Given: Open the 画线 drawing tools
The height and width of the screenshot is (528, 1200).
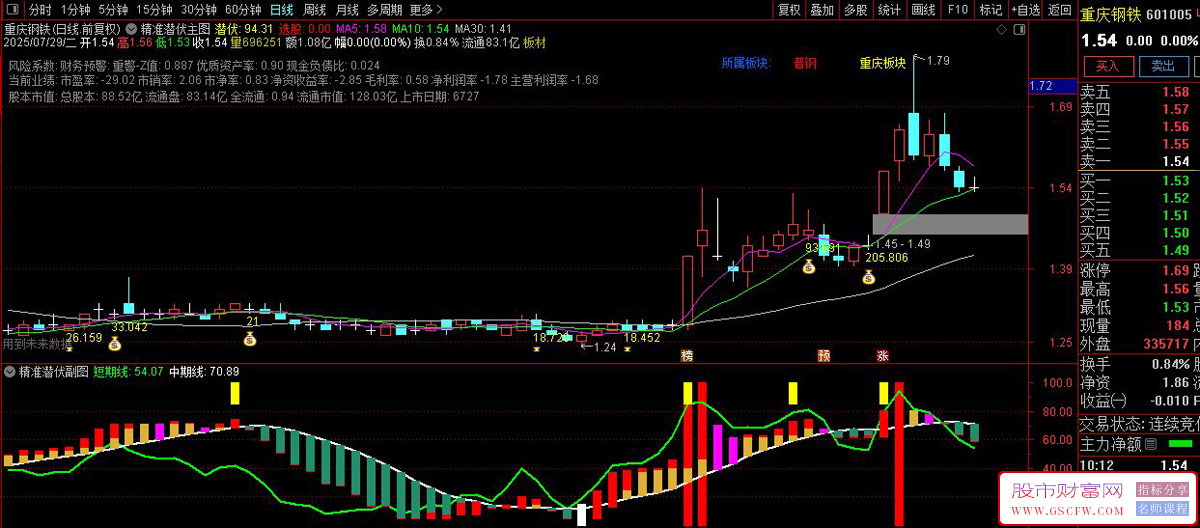Looking at the screenshot, I should click(923, 9).
